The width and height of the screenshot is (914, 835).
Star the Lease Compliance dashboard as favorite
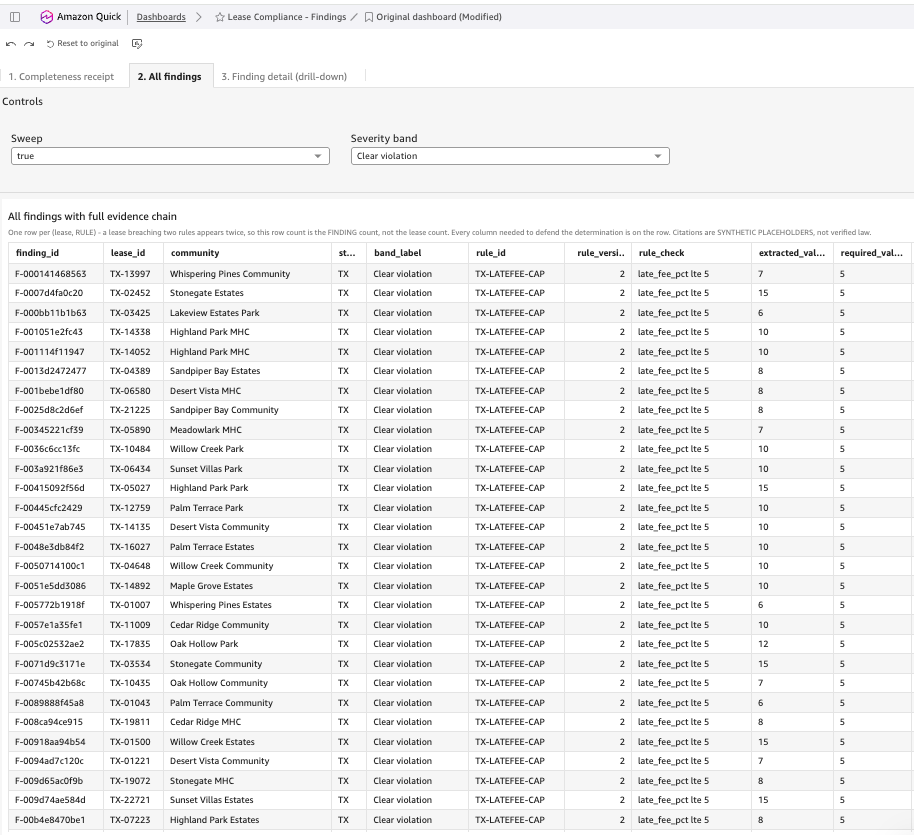click(220, 17)
